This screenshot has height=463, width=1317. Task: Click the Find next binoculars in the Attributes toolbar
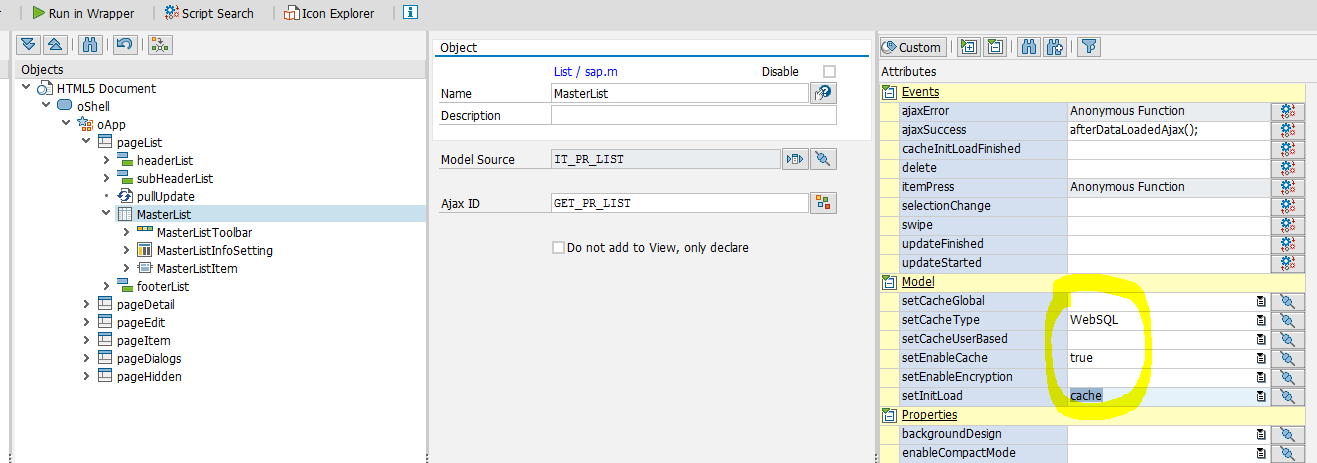click(1054, 47)
